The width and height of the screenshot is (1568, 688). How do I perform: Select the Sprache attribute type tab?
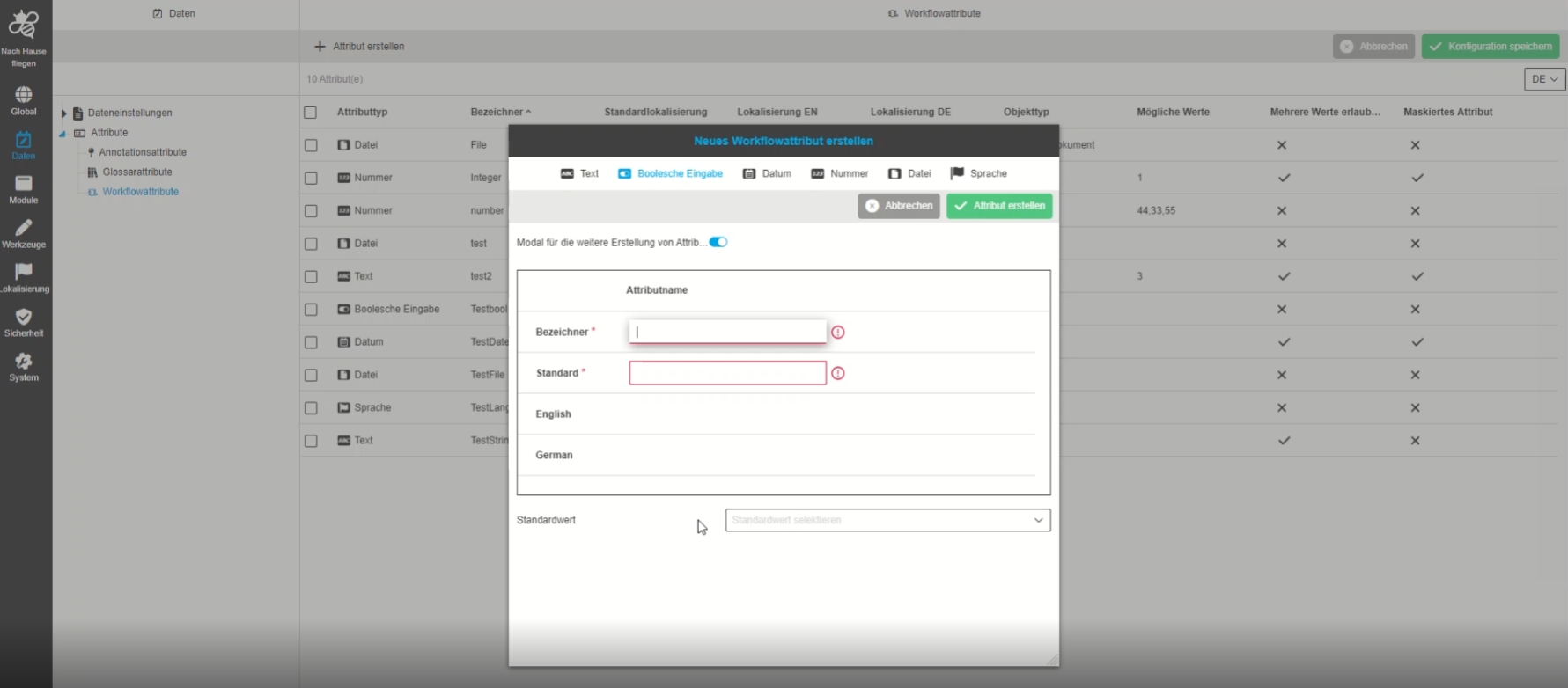click(979, 174)
